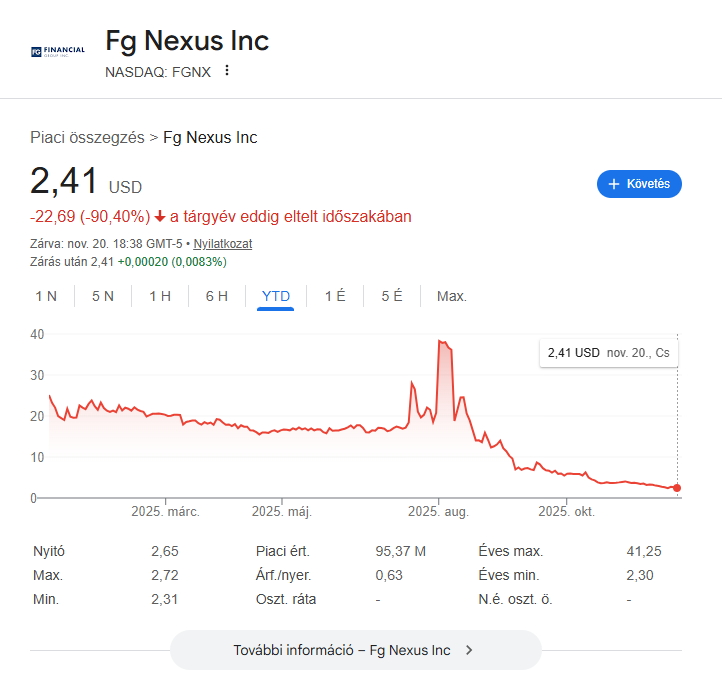Open the three-dot options menu beside FGNX

227,71
